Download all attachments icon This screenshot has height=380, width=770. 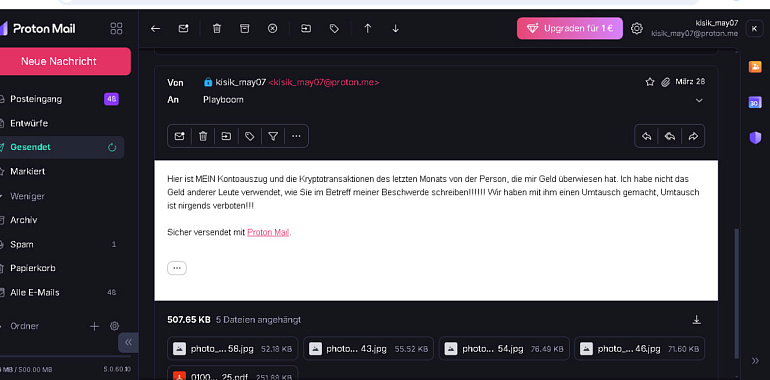(696, 320)
